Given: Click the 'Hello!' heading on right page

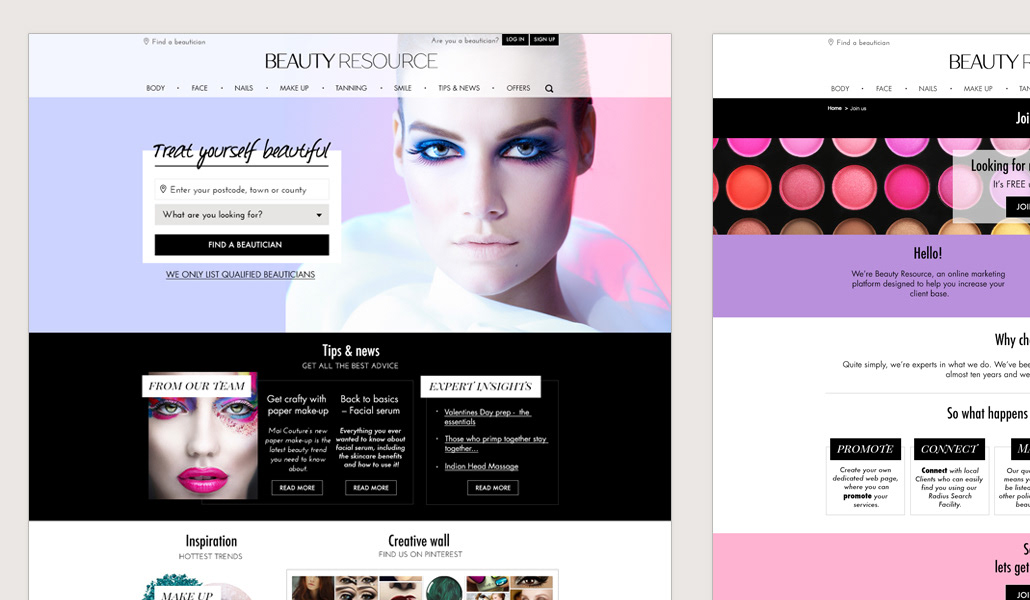Looking at the screenshot, I should (x=928, y=253).
